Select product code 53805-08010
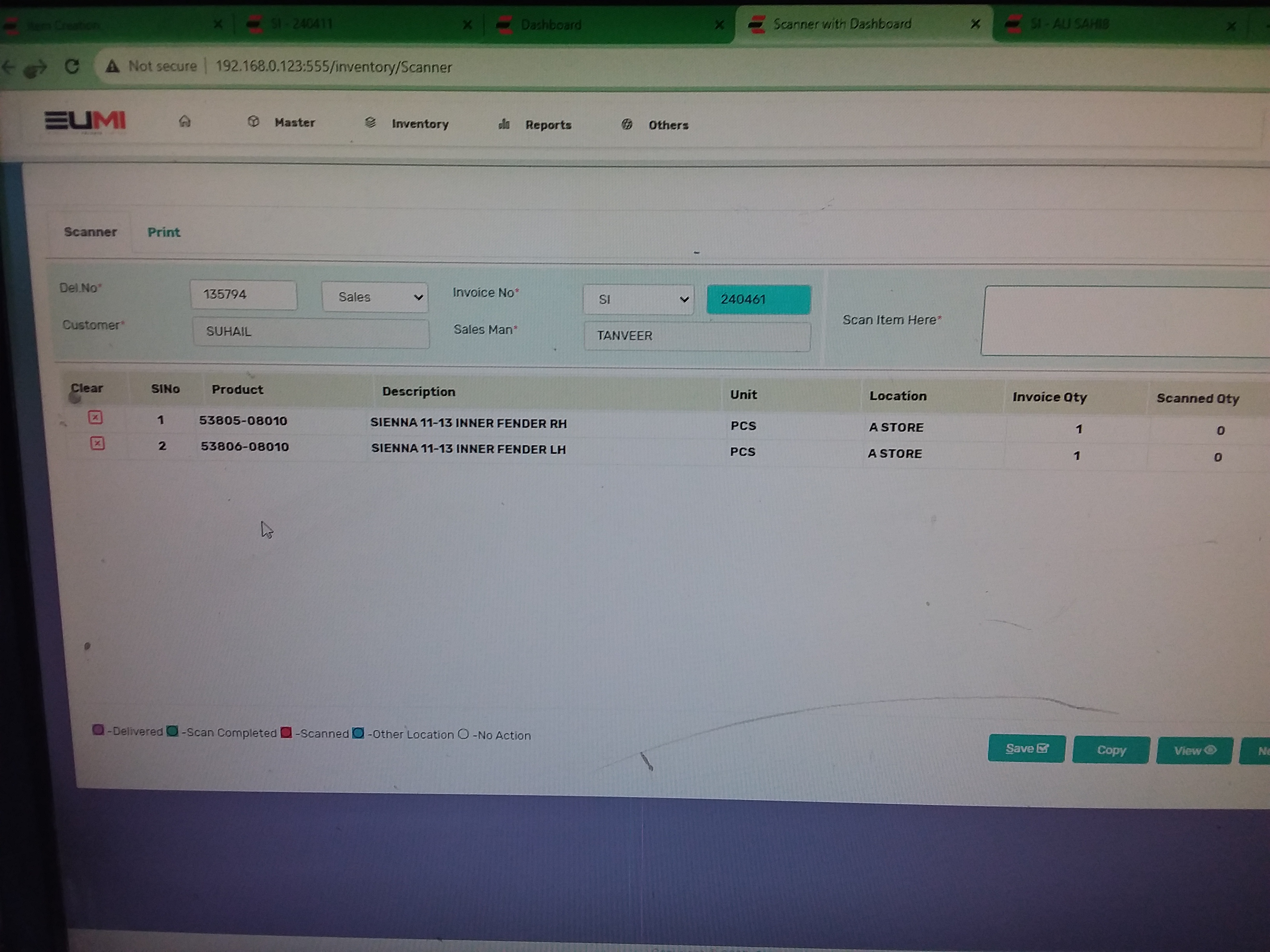The image size is (1270, 952). click(243, 421)
